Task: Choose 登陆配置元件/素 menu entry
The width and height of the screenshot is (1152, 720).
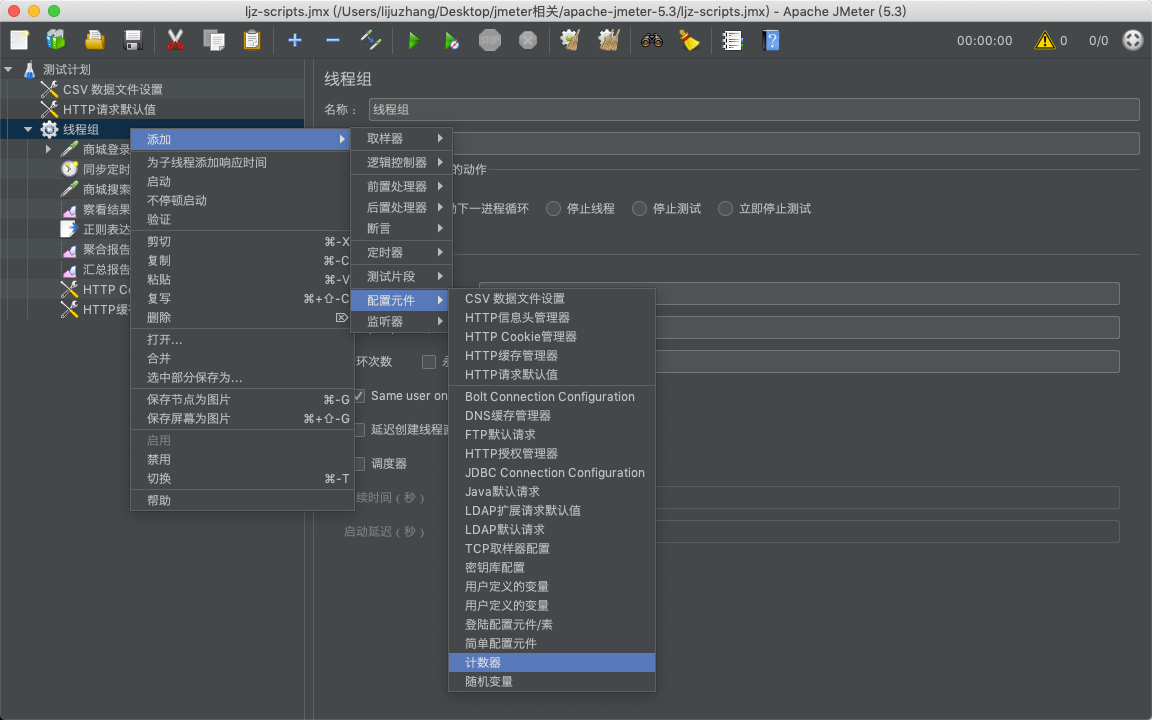Action: click(552, 624)
